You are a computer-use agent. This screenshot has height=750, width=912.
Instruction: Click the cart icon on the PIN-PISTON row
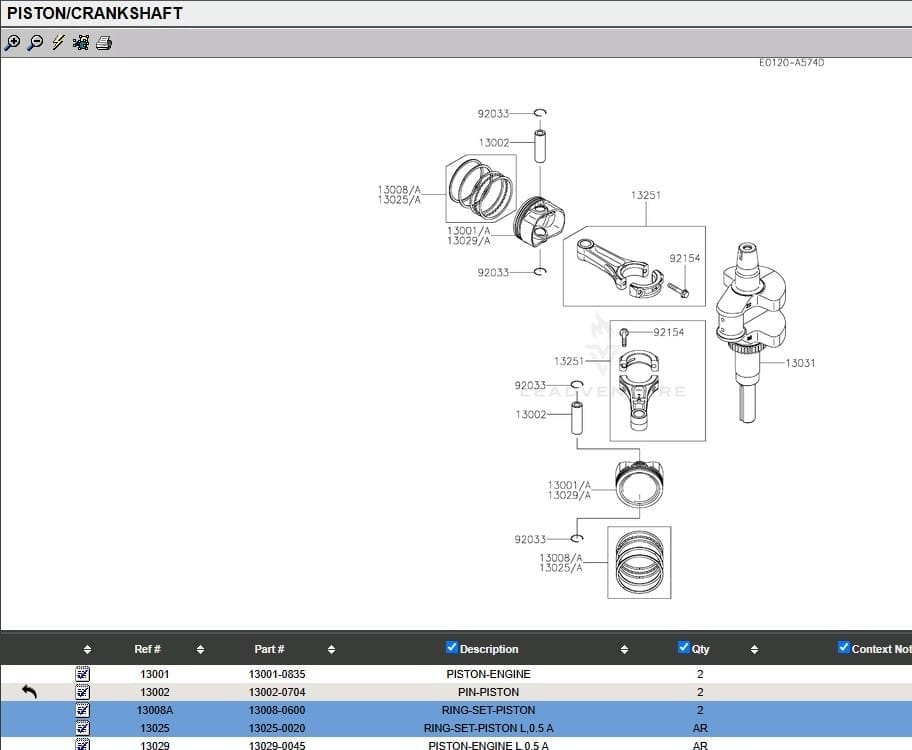point(82,691)
